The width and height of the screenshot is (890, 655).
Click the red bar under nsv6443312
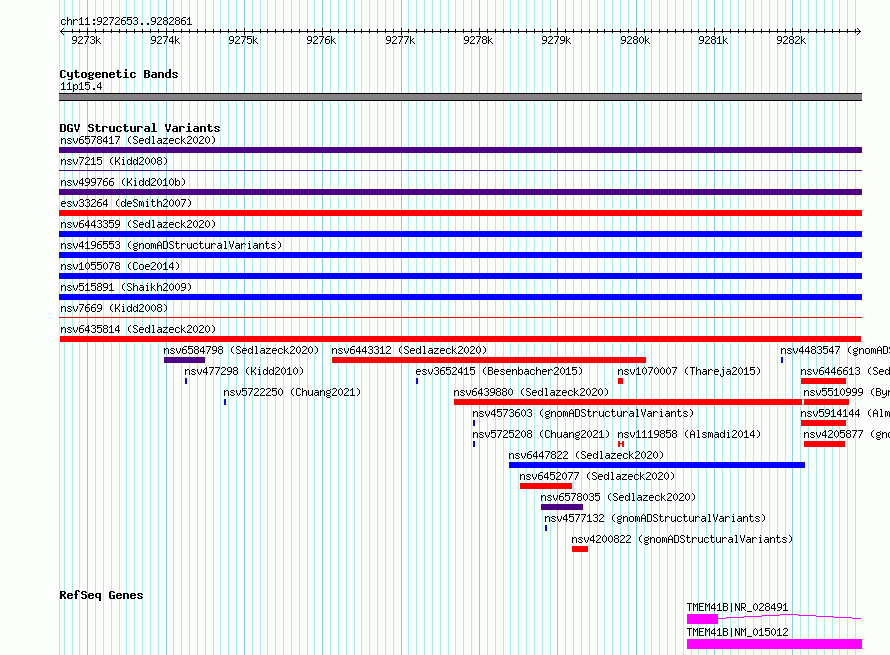click(489, 360)
